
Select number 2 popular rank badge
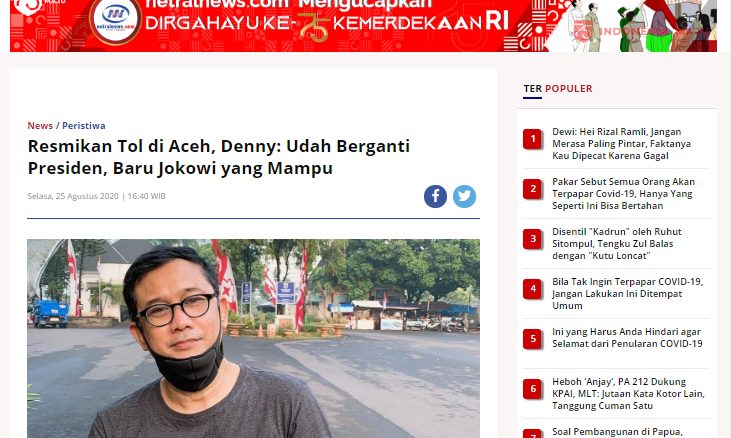[533, 189]
